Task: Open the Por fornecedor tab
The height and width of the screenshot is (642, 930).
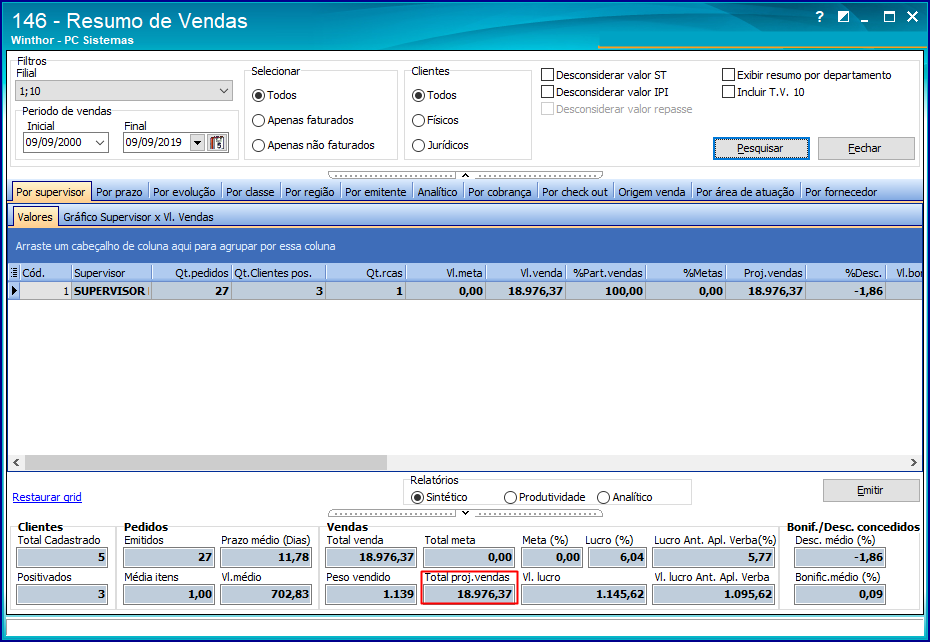Action: 840,192
